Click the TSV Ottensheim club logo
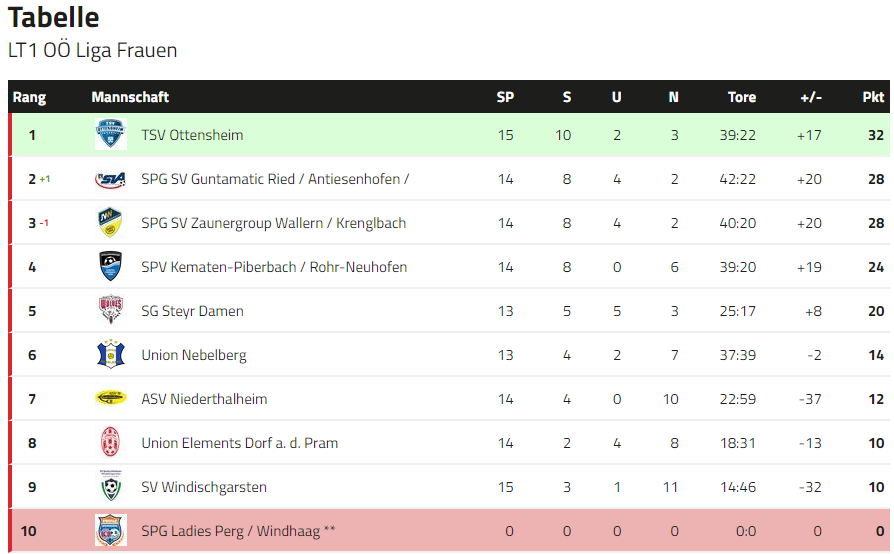Image resolution: width=894 pixels, height=554 pixels. coord(110,134)
